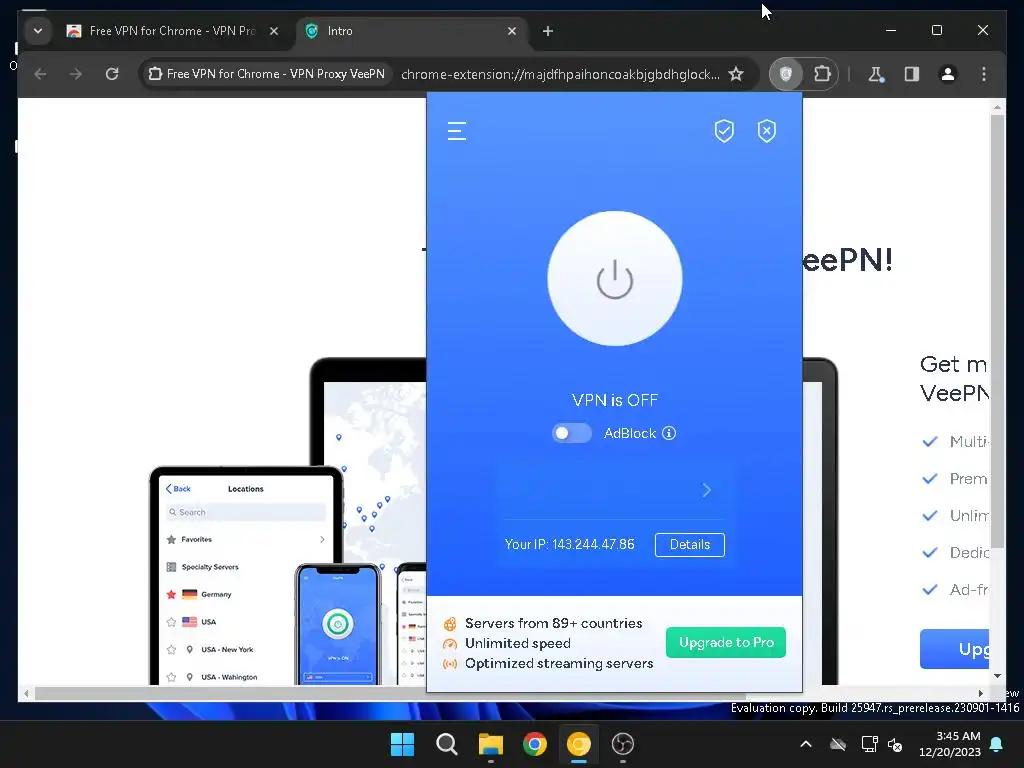Click Upgrade to Pro green button

tap(726, 643)
